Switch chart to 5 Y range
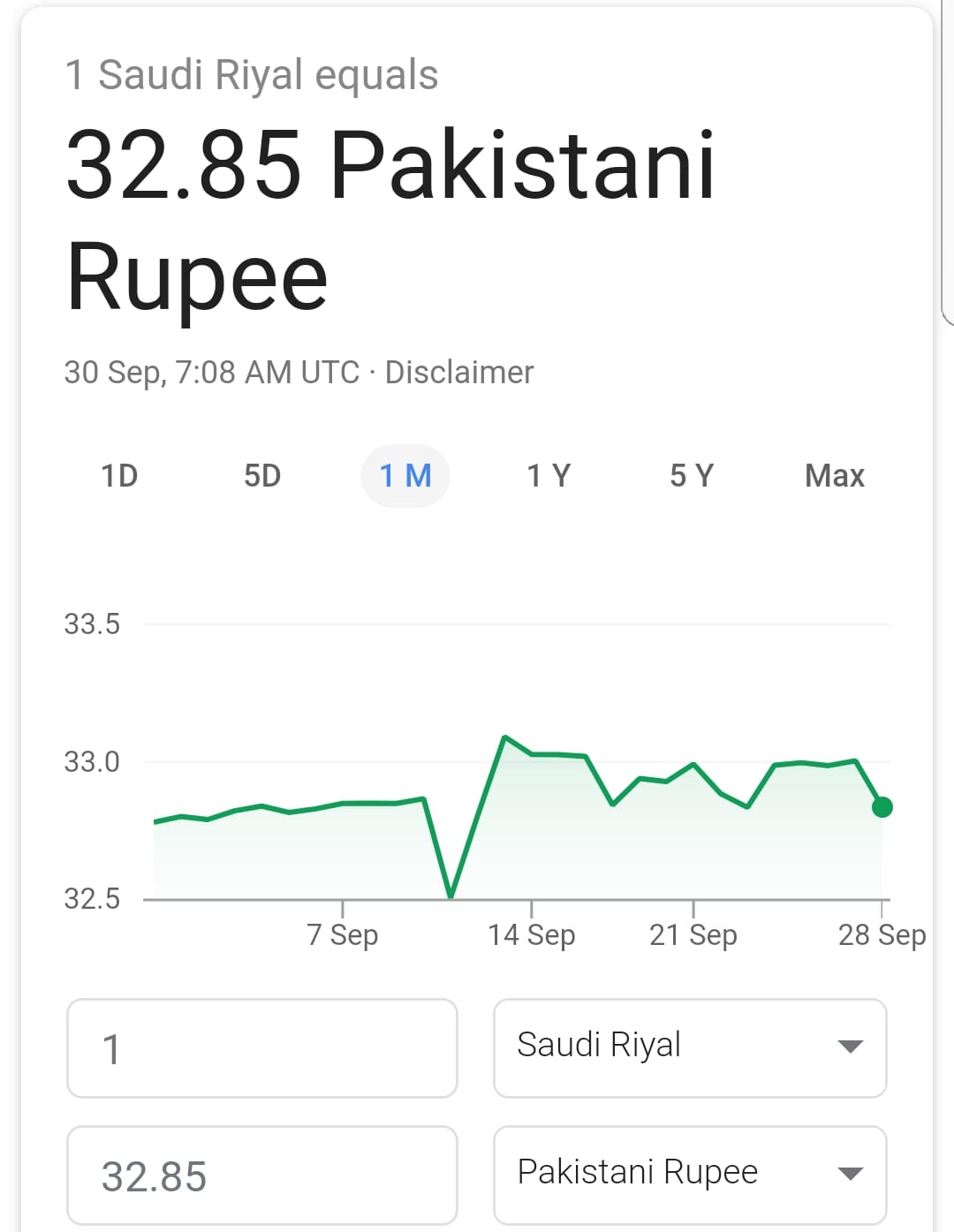This screenshot has height=1232, width=954. [692, 476]
